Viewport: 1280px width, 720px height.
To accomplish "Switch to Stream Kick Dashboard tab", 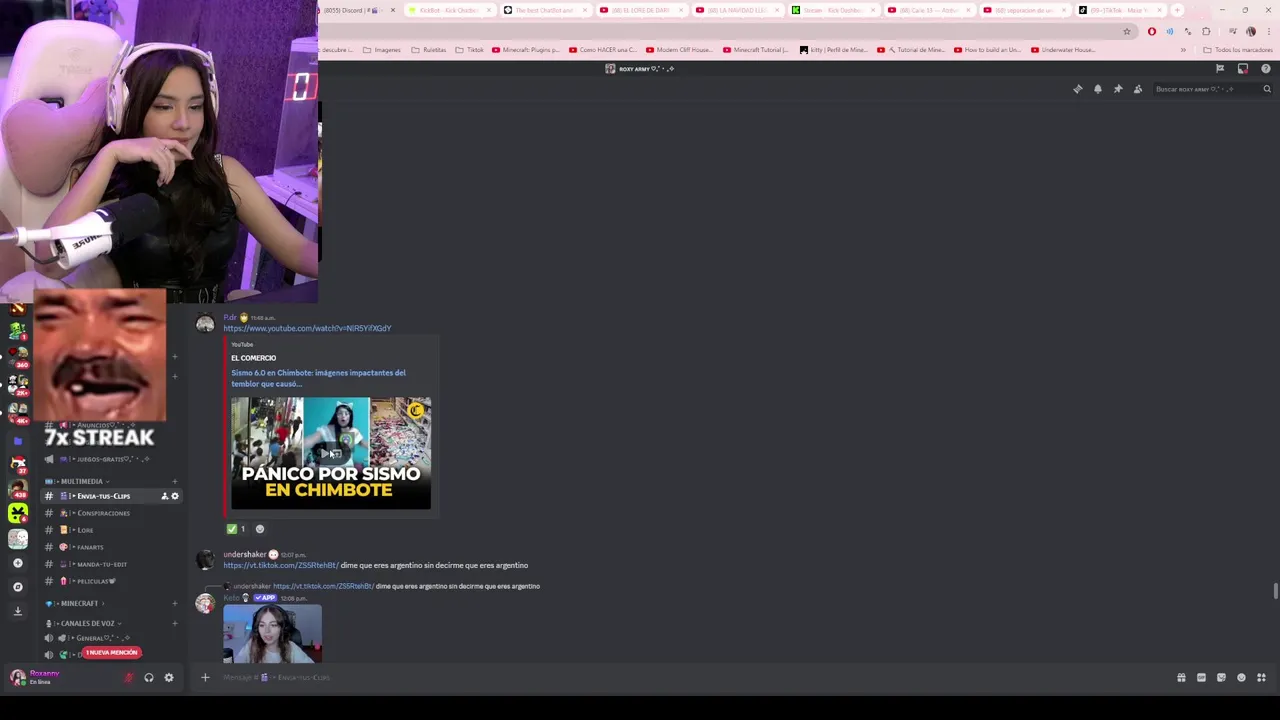I will click(832, 10).
